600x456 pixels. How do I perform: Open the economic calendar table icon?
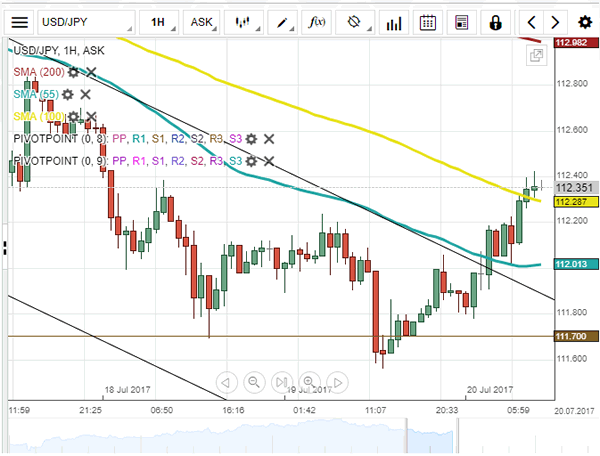click(x=461, y=23)
